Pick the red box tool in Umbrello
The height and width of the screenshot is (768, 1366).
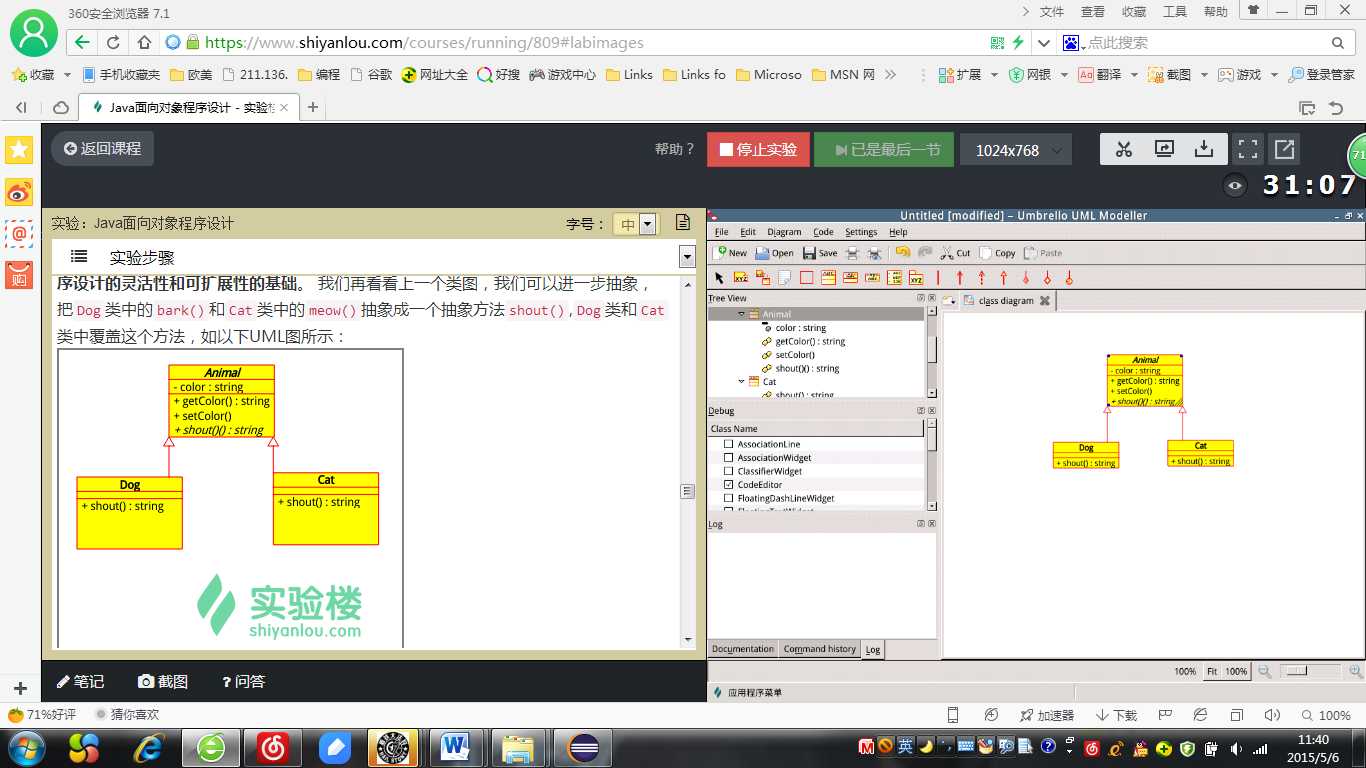click(x=806, y=277)
